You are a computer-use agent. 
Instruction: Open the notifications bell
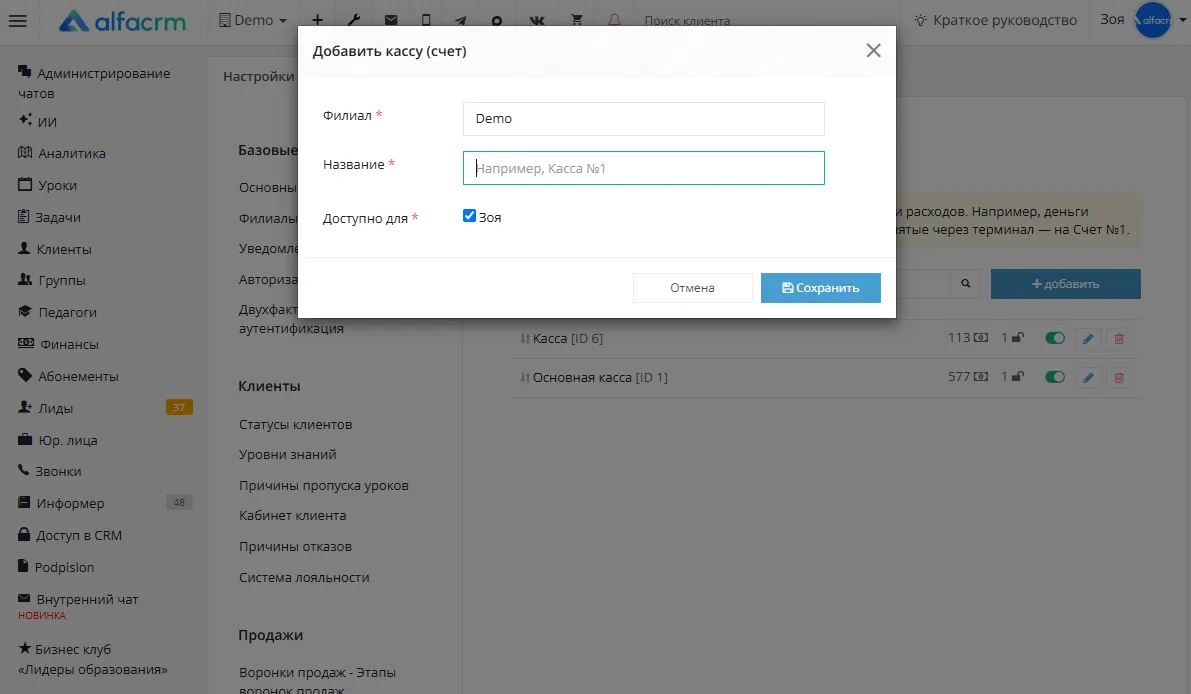coord(614,21)
